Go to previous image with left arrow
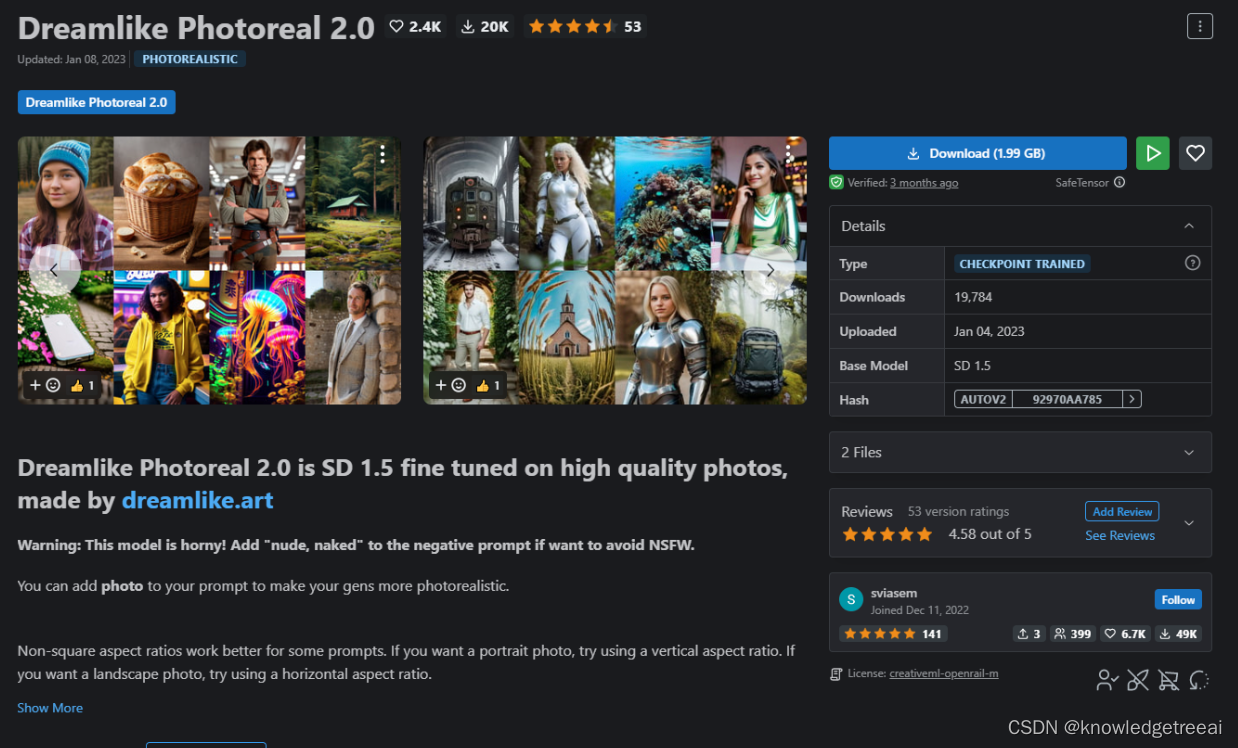The width and height of the screenshot is (1238, 748). point(54,270)
